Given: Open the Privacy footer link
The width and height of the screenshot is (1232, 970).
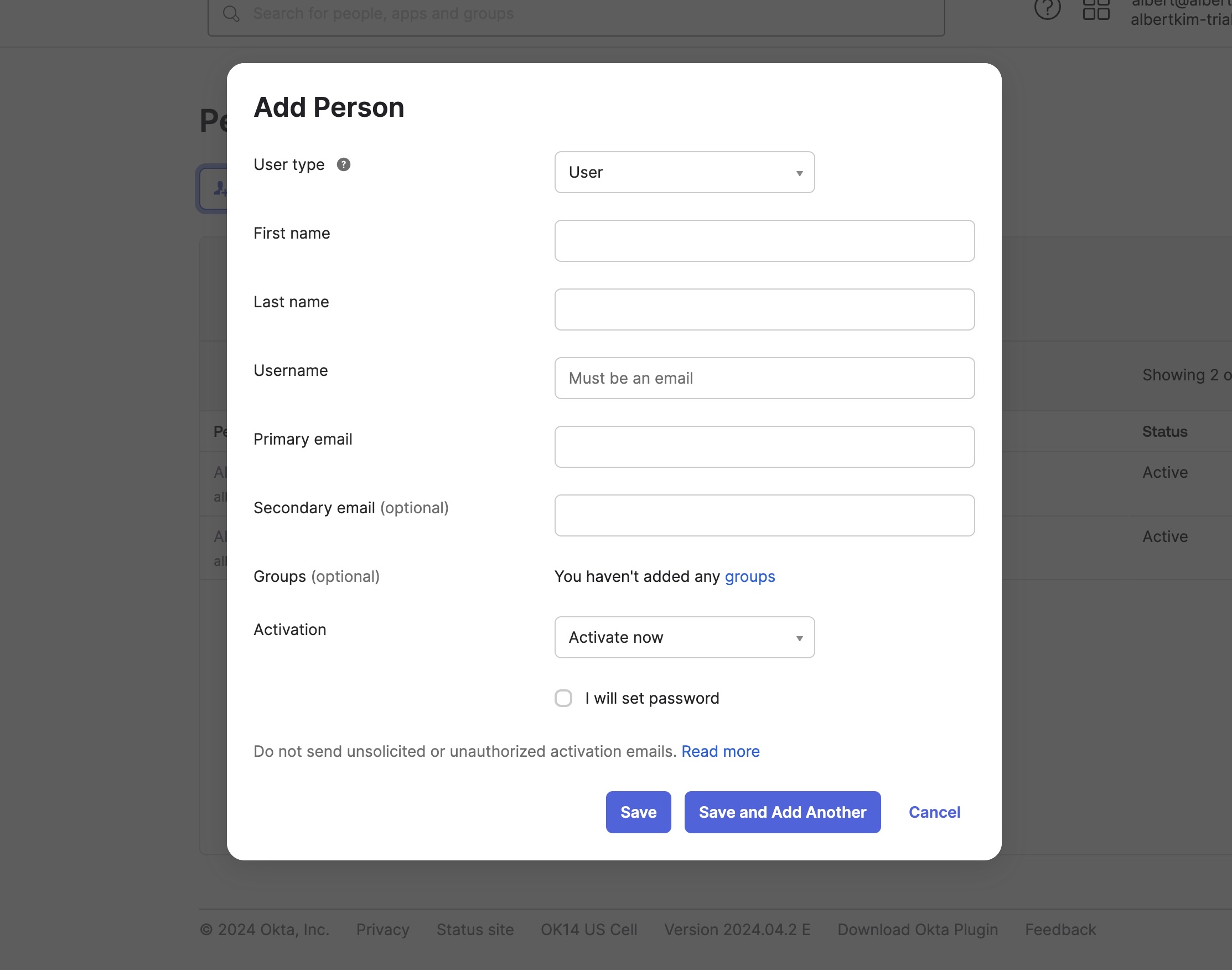Looking at the screenshot, I should [382, 930].
